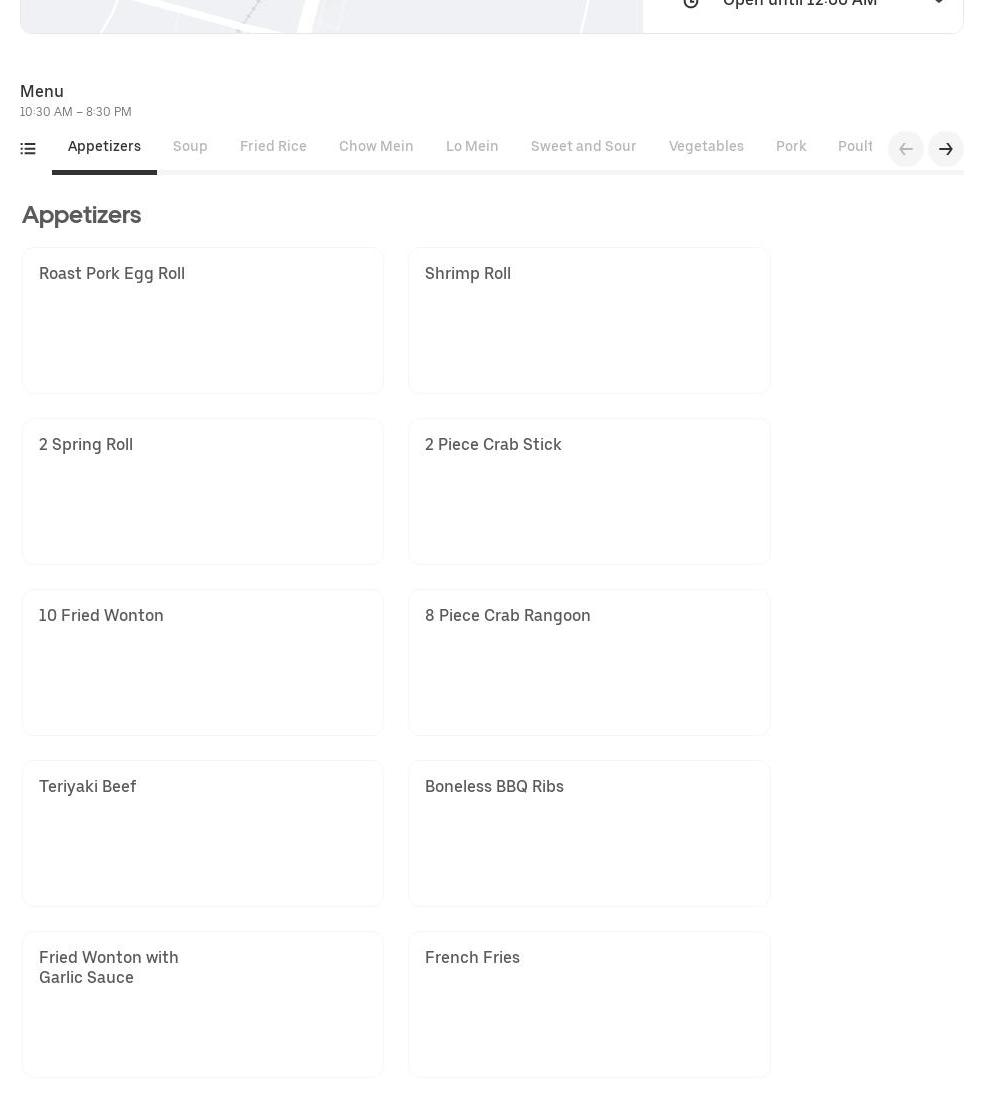Expand the opening hours dropdown

[x=938, y=4]
